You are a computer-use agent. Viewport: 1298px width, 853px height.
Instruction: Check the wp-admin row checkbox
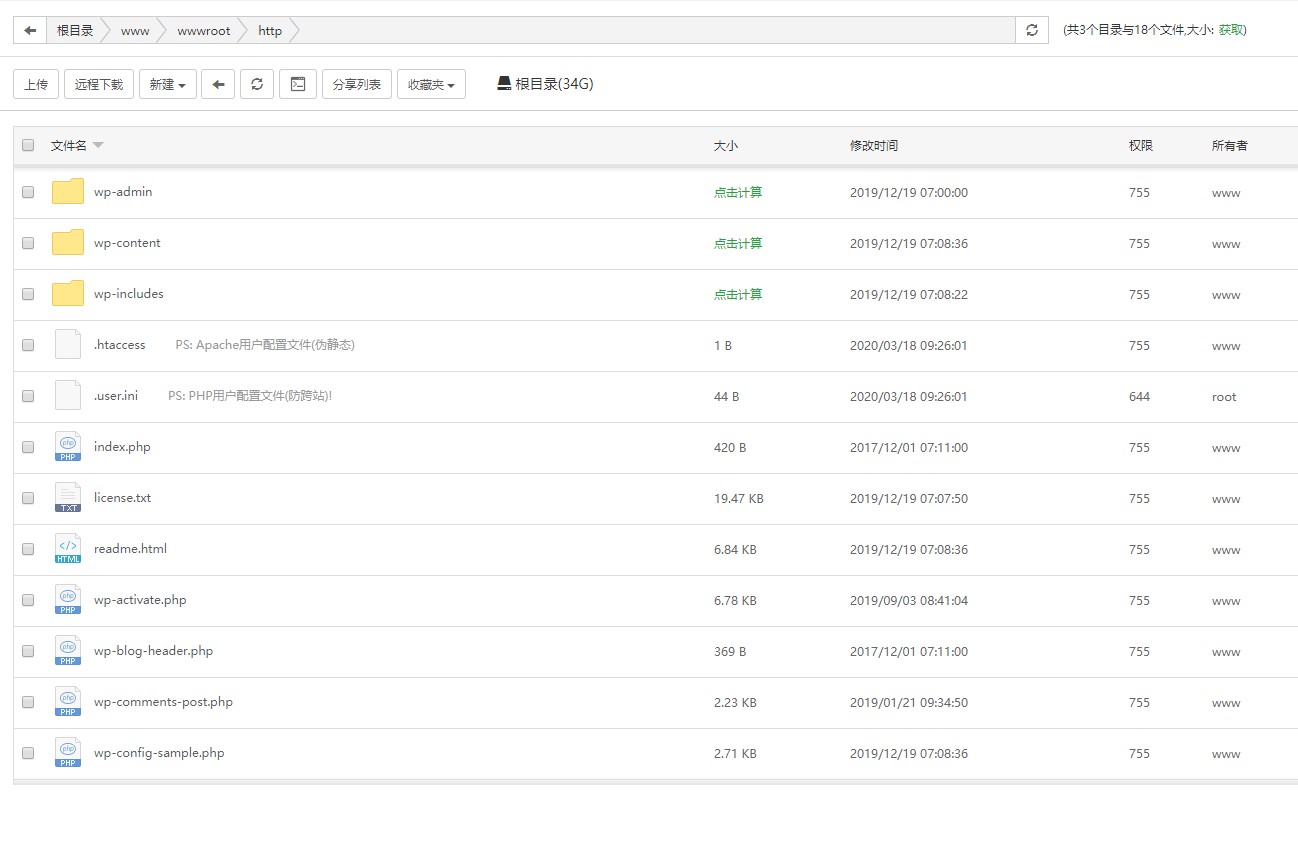pos(28,192)
